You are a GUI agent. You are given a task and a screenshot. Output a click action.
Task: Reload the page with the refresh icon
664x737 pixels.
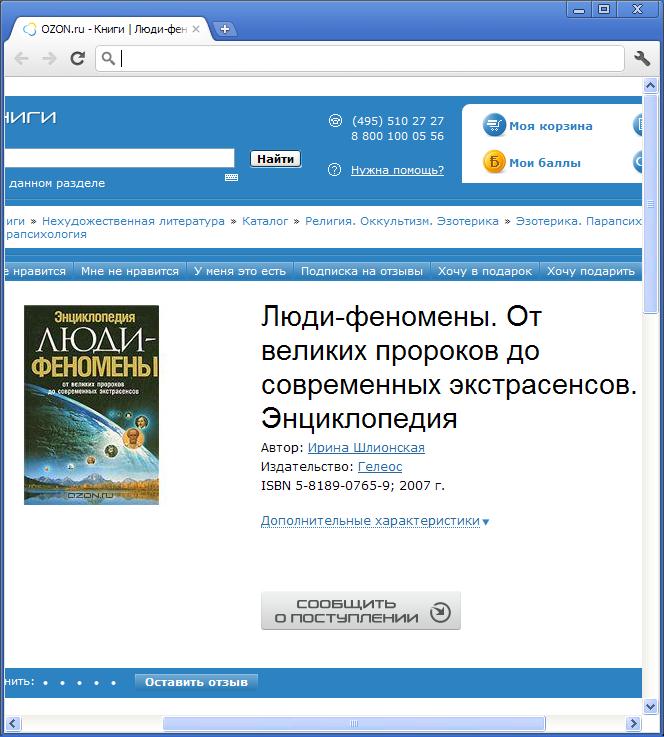[78, 58]
